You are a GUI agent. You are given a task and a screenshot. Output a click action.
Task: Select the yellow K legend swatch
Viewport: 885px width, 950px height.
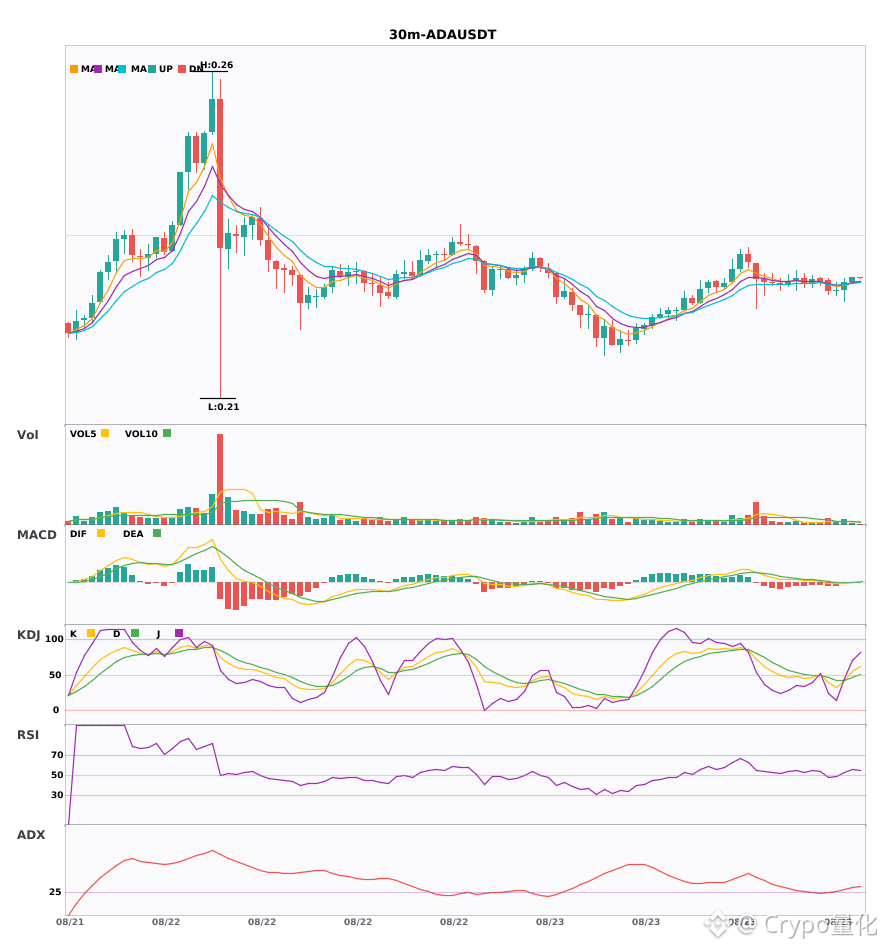[x=91, y=633]
